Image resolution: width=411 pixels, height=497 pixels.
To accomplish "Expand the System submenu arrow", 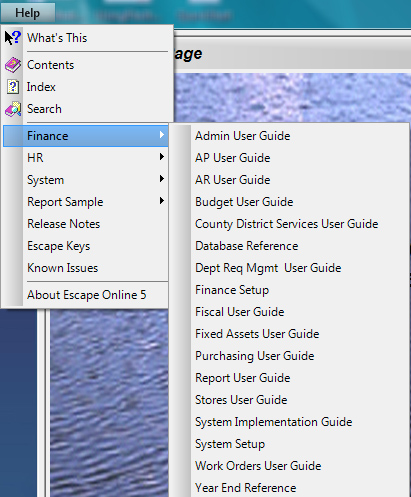I will coord(162,179).
